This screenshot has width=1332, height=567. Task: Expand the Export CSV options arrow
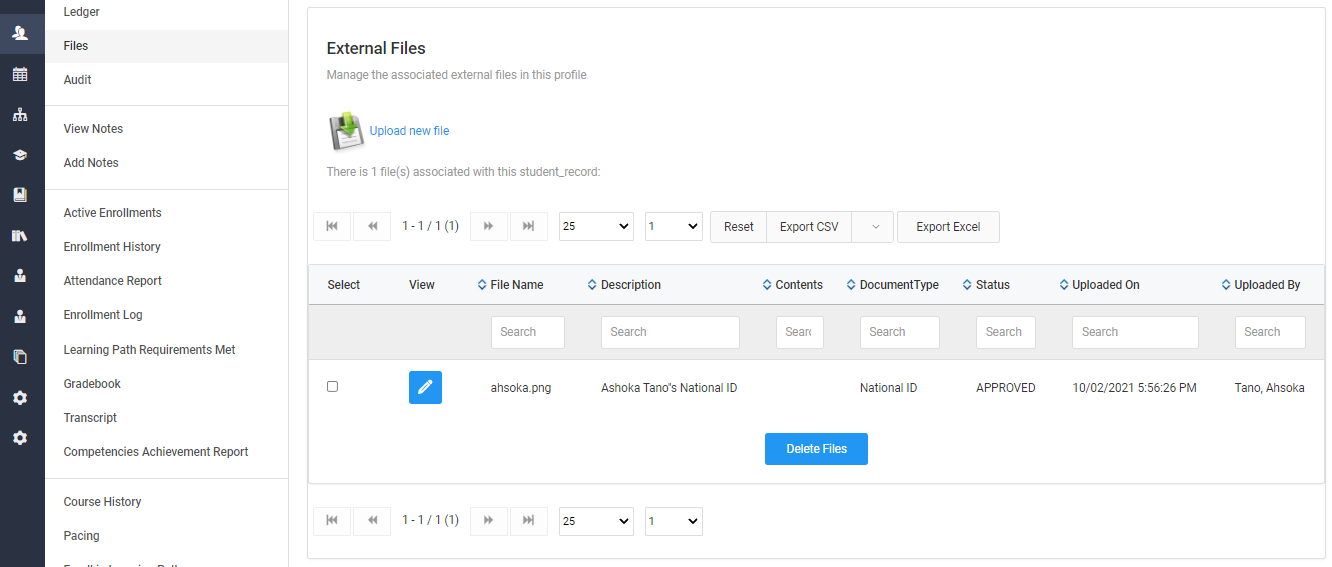pos(875,227)
